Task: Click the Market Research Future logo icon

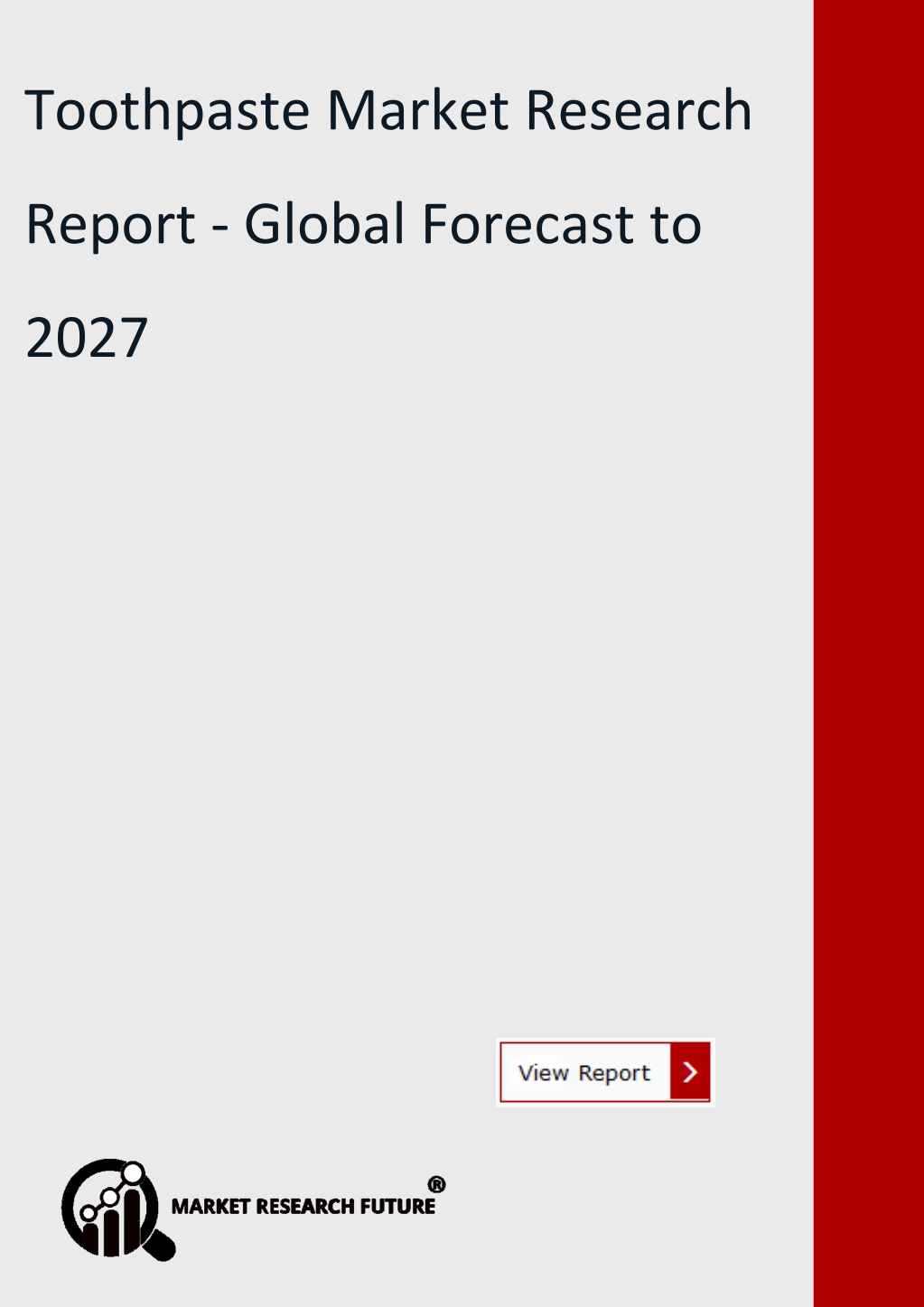Action: pos(117,1209)
